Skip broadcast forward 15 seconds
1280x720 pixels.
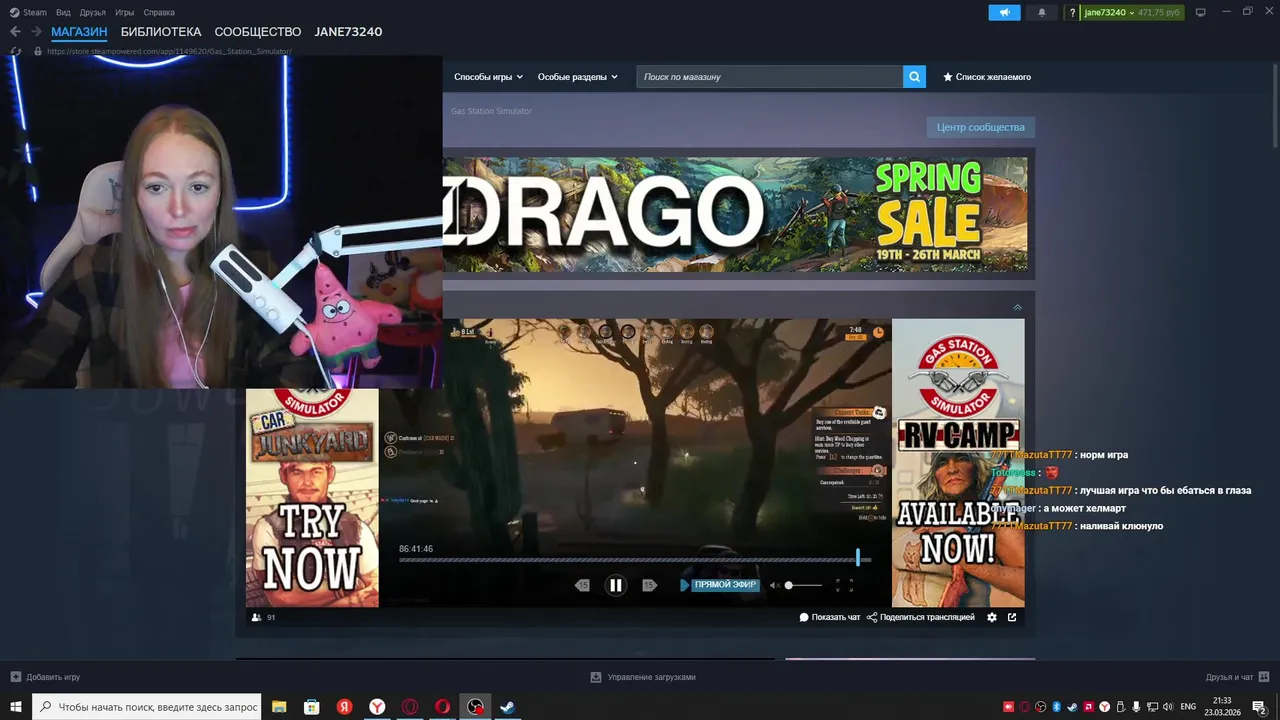pos(649,585)
